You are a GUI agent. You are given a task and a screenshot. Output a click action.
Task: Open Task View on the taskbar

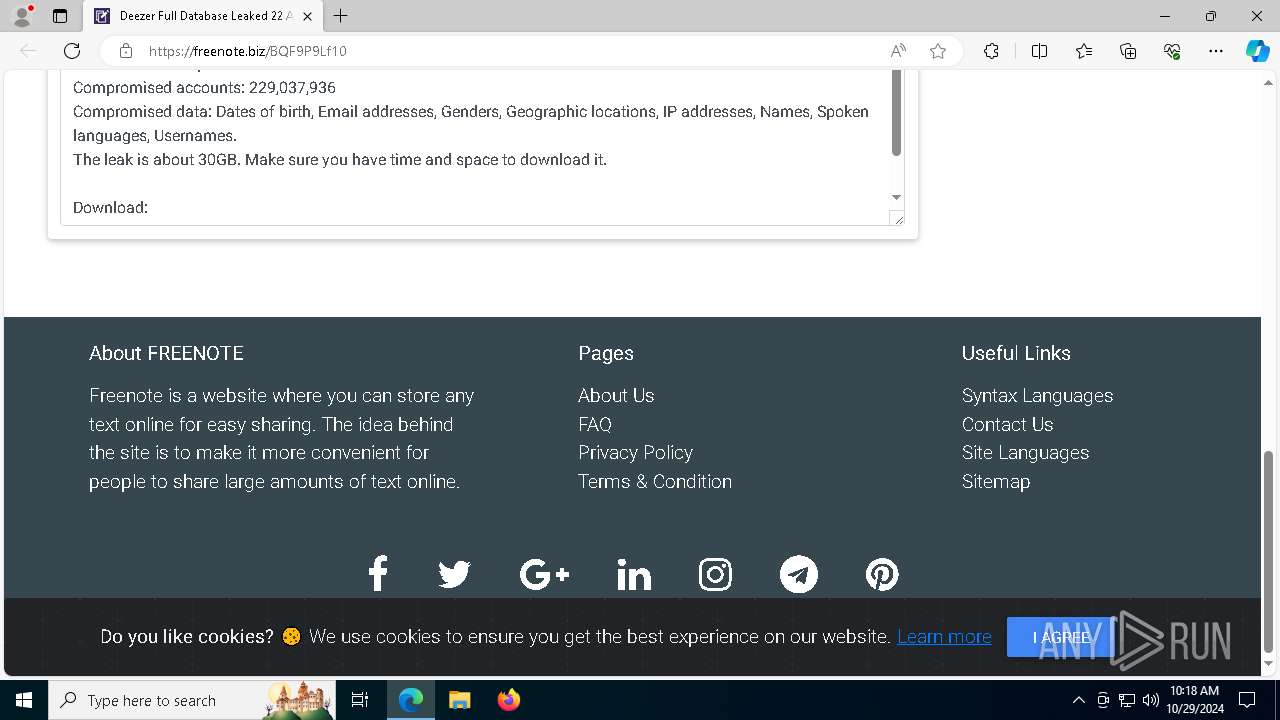pyautogui.click(x=360, y=700)
